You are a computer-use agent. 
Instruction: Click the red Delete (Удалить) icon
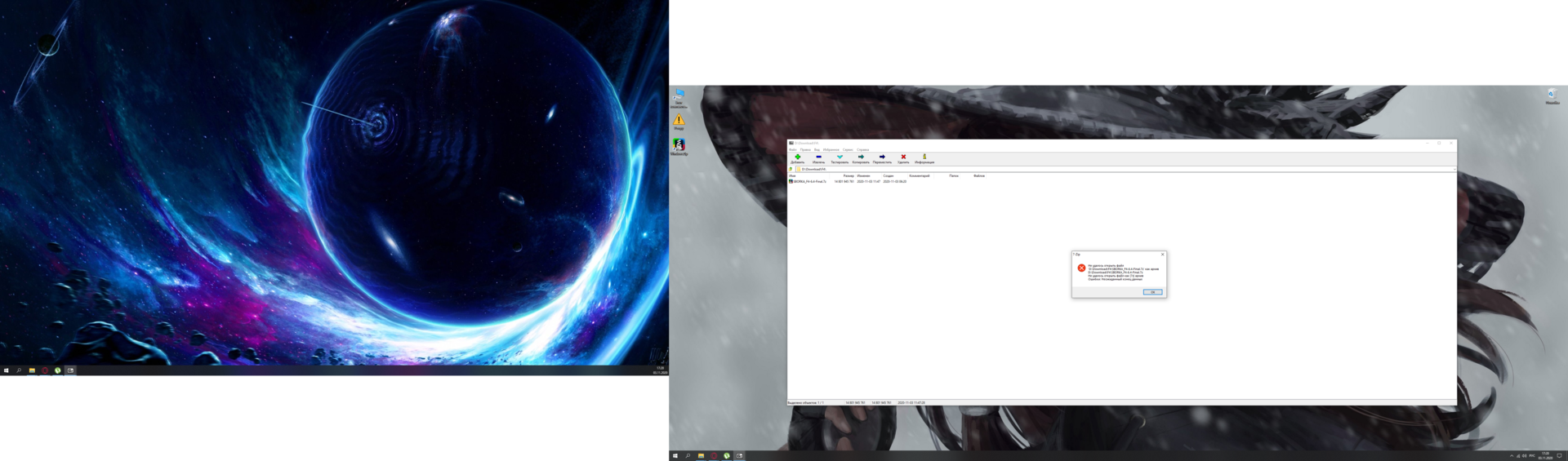[903, 157]
